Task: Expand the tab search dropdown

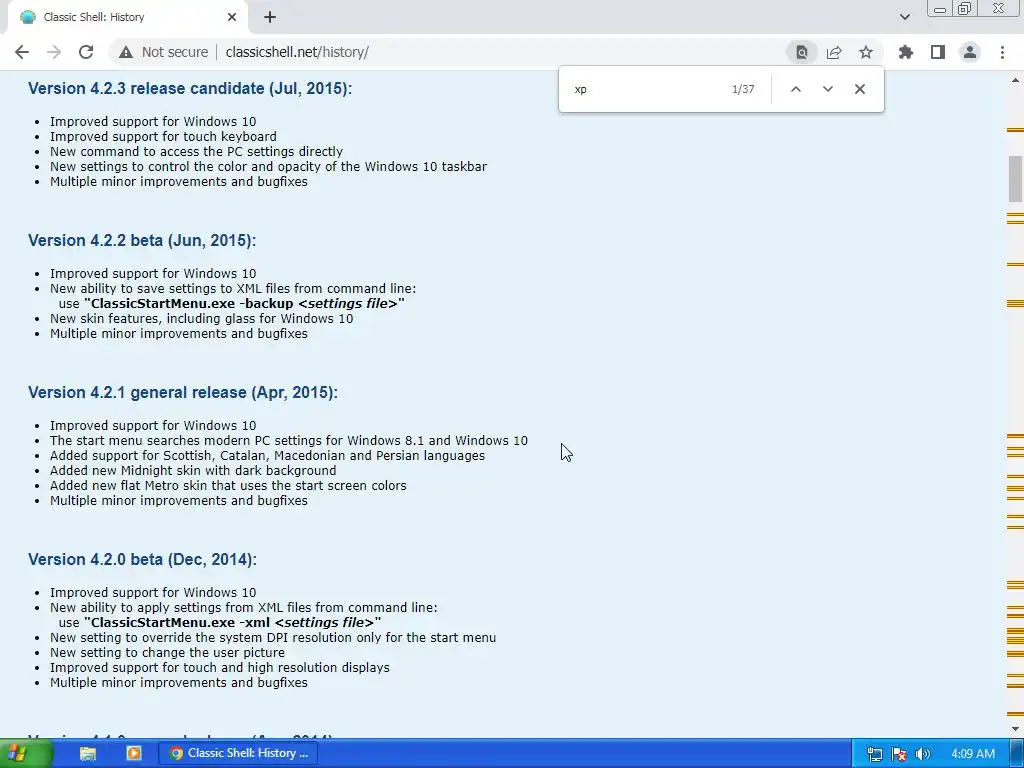Action: point(904,17)
